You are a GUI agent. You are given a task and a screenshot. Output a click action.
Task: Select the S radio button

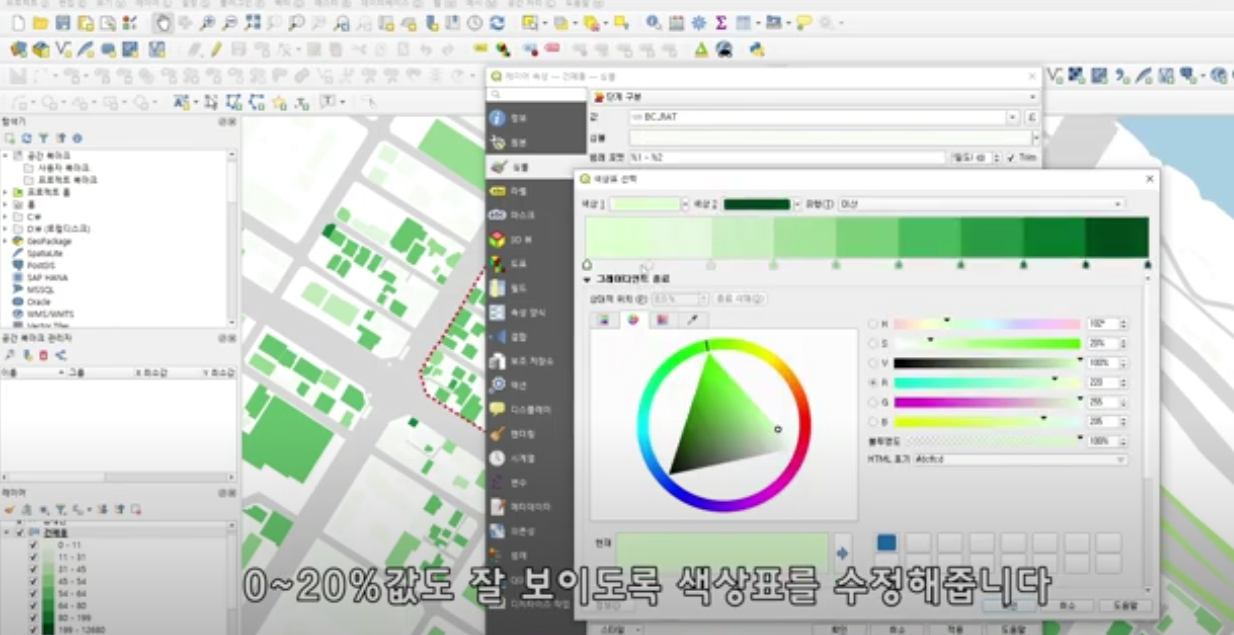pos(873,344)
